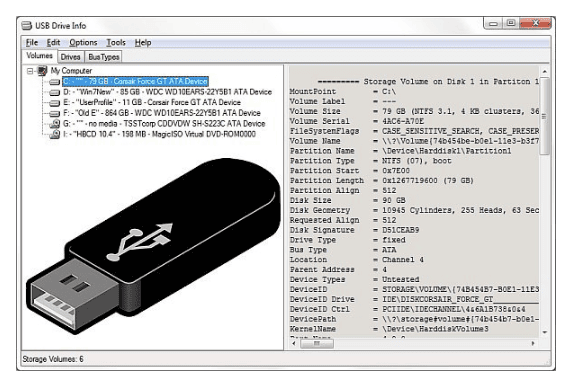Select volume D: Win7New 85 GB
The image size is (577, 386).
pyautogui.click(x=167, y=92)
